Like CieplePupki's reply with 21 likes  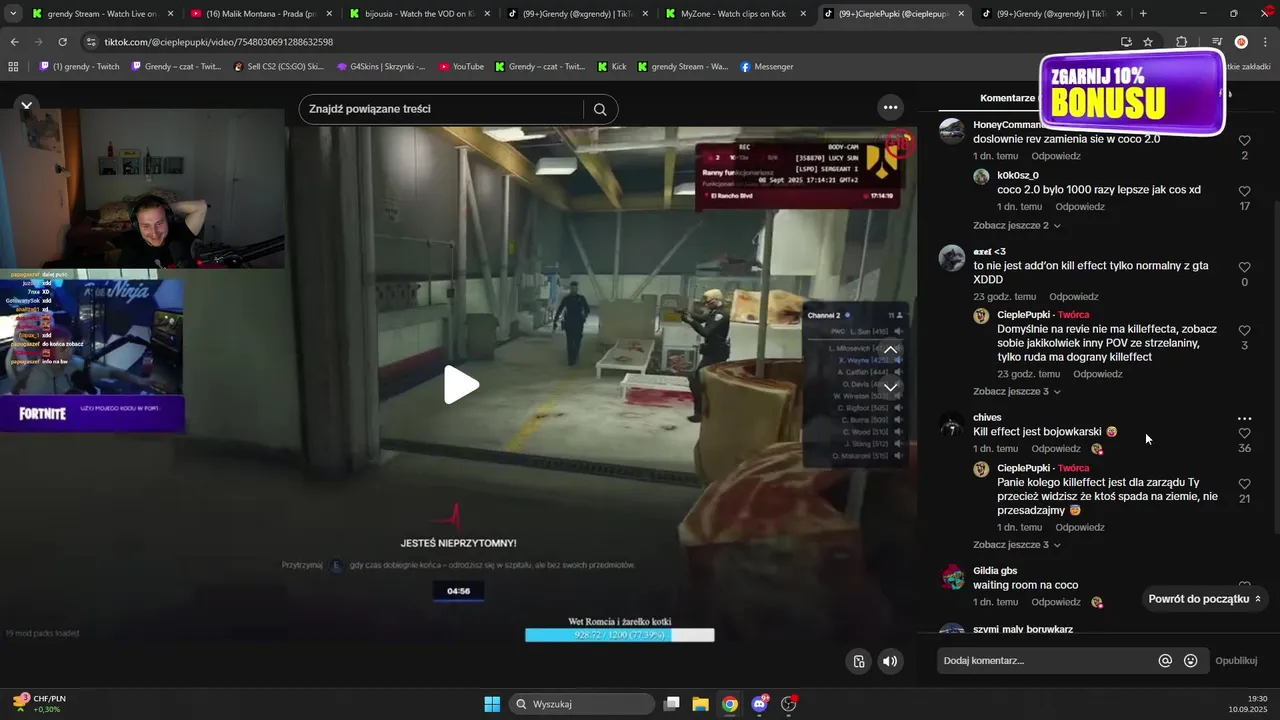(x=1244, y=483)
